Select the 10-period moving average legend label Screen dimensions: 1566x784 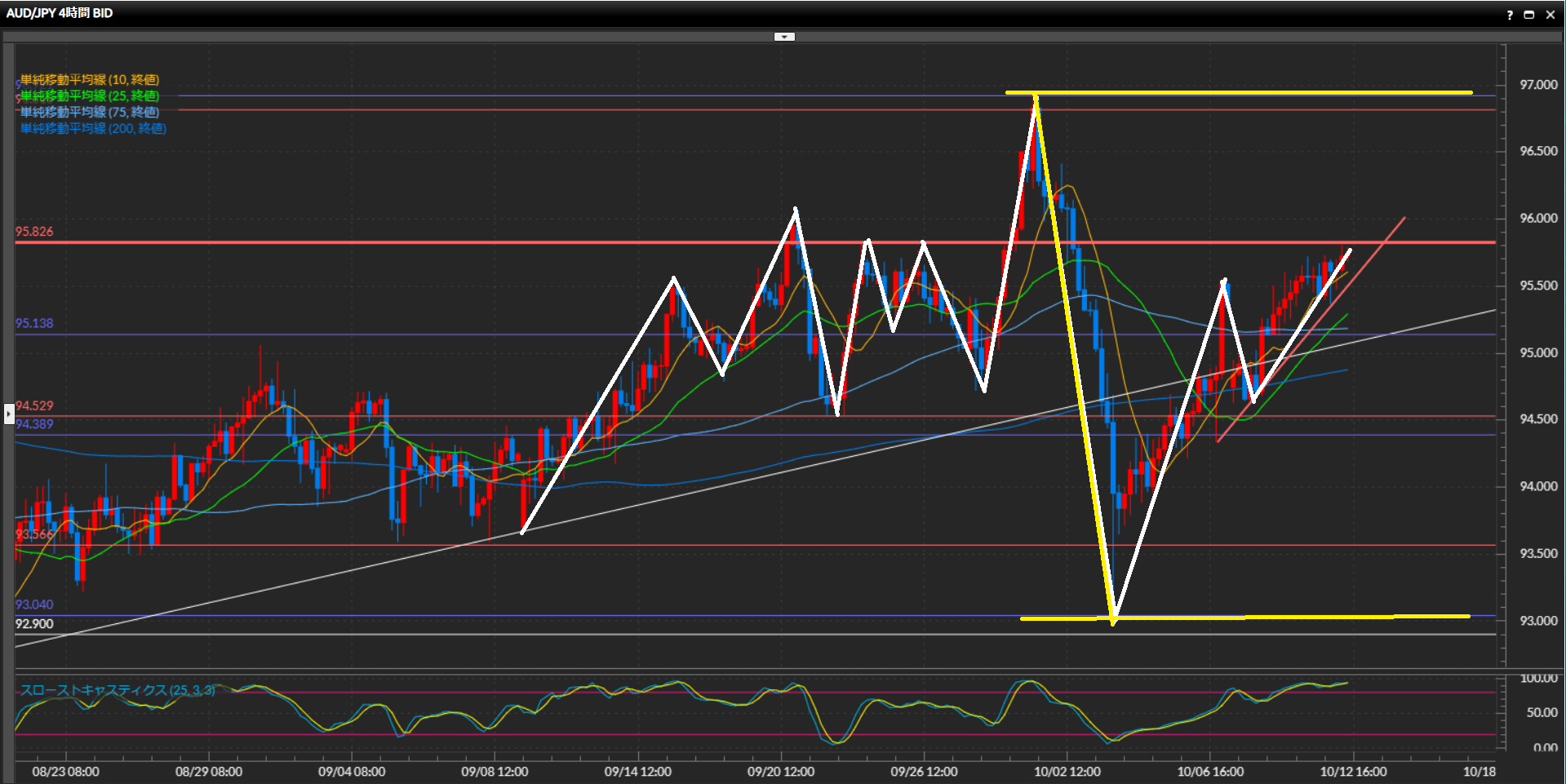90,80
